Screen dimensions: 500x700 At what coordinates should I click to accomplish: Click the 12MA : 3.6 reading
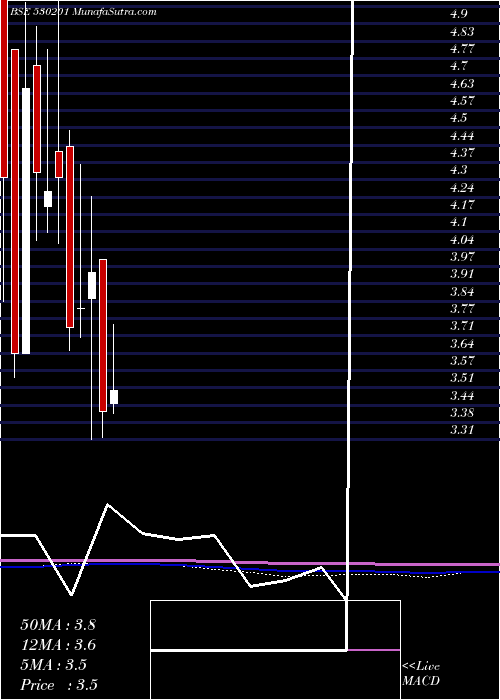click(58, 645)
